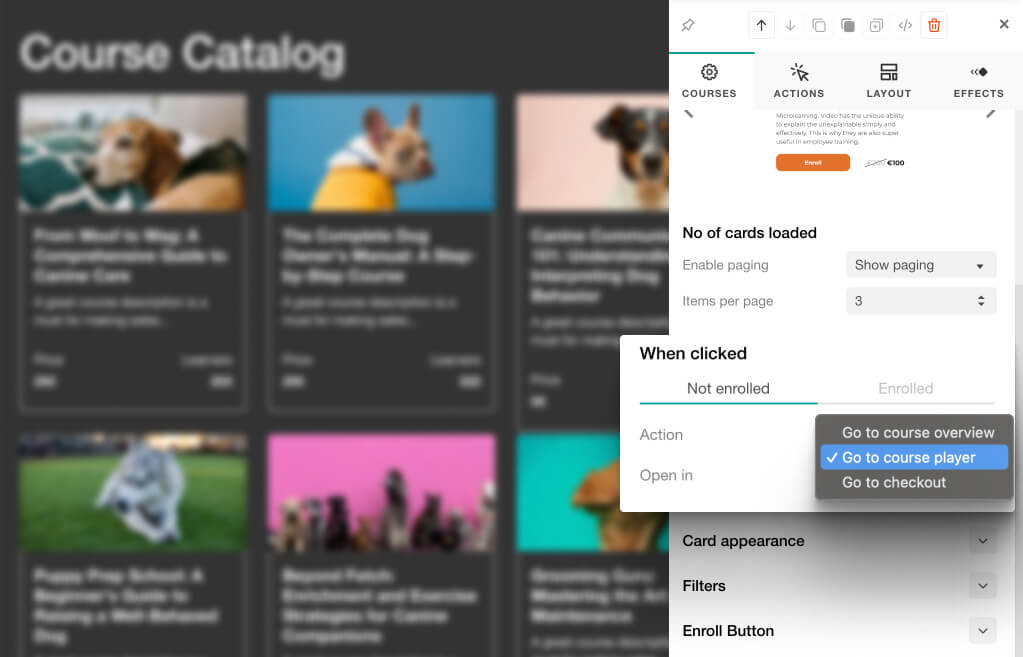Duplicate the widget with the duplicate icon
1023x657 pixels.
tap(876, 25)
